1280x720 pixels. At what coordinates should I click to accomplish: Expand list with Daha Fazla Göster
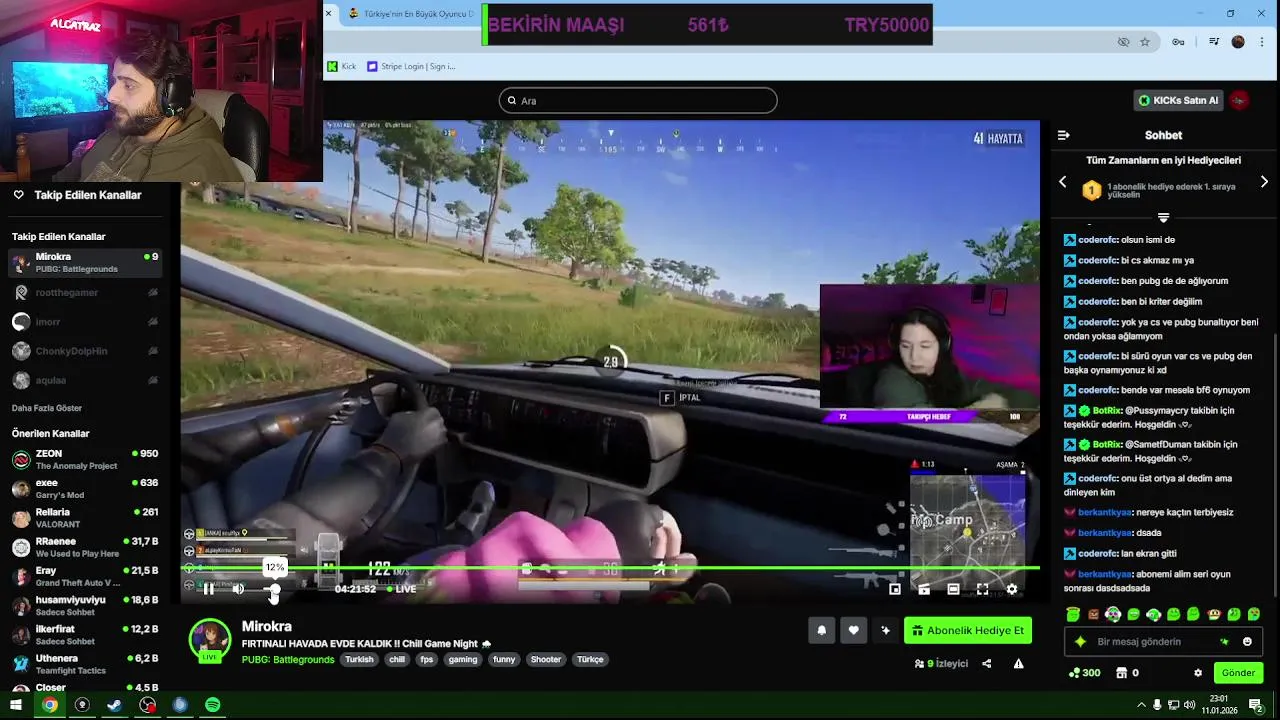(47, 408)
